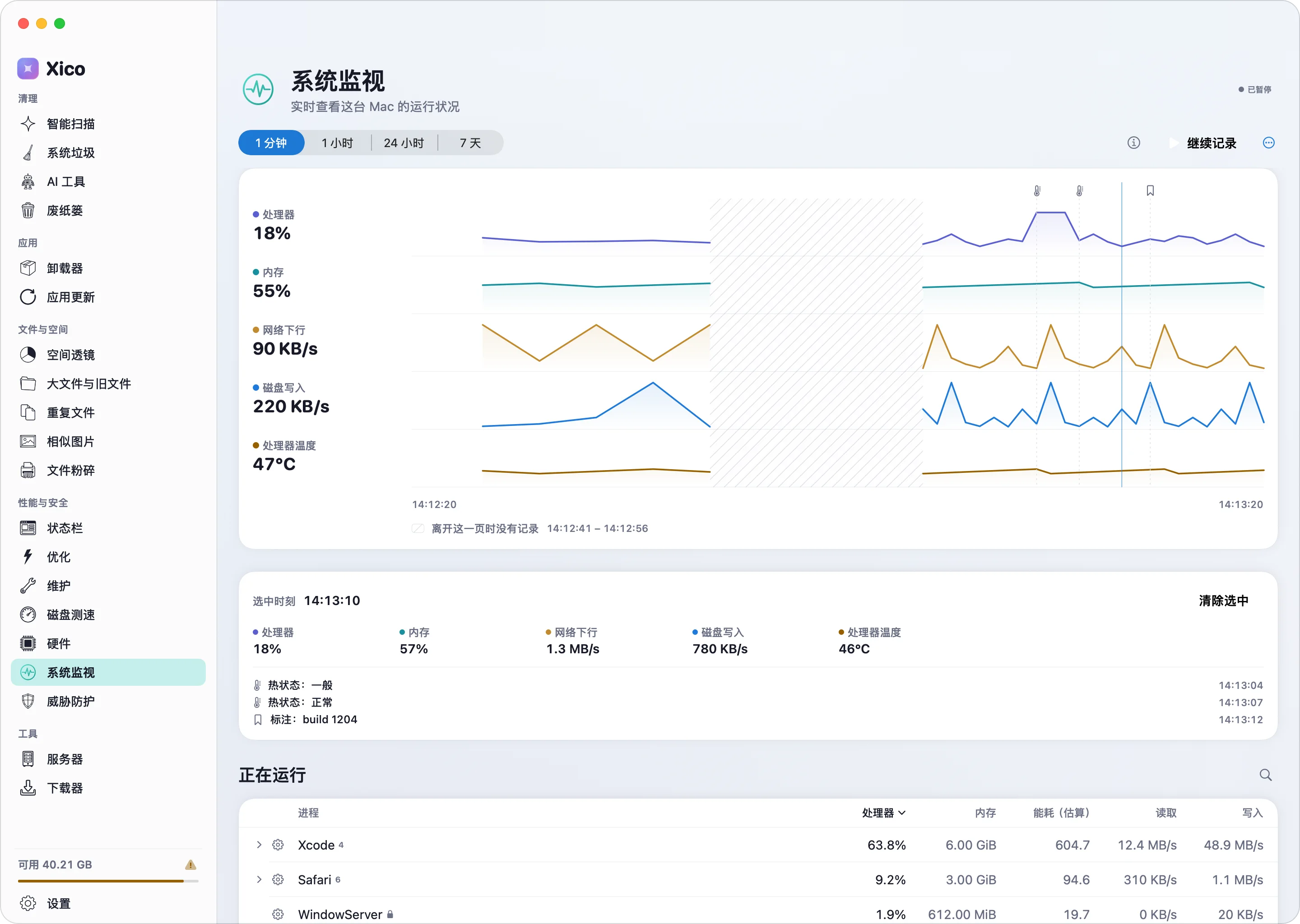Click first thermal state marker on chart

pyautogui.click(x=1037, y=190)
